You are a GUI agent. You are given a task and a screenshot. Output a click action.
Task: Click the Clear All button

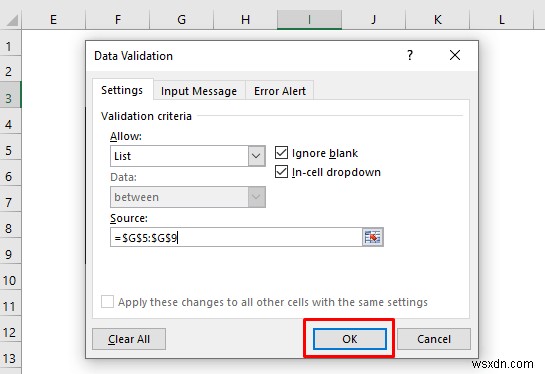click(129, 339)
